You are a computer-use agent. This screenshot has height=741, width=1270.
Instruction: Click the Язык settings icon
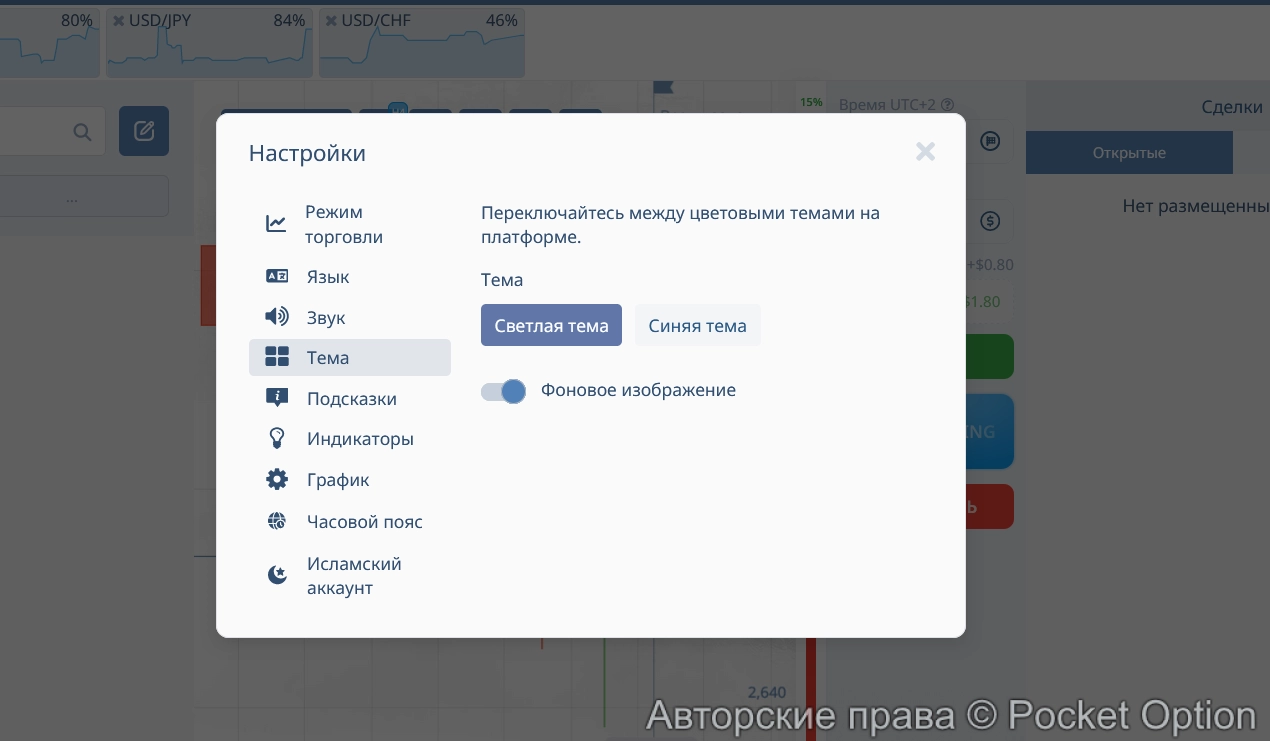point(277,275)
